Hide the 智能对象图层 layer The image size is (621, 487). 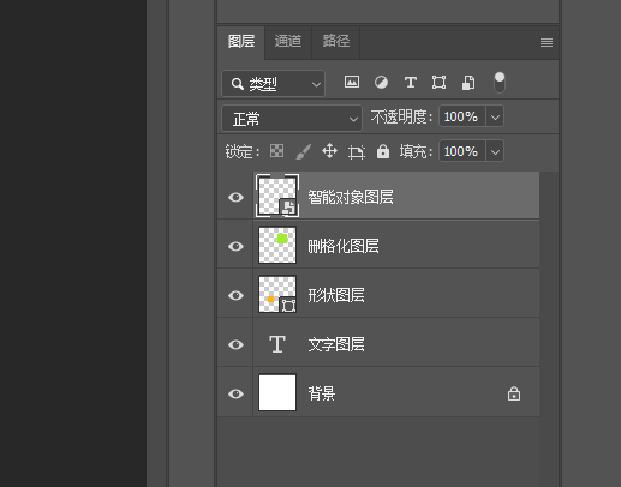(236, 197)
